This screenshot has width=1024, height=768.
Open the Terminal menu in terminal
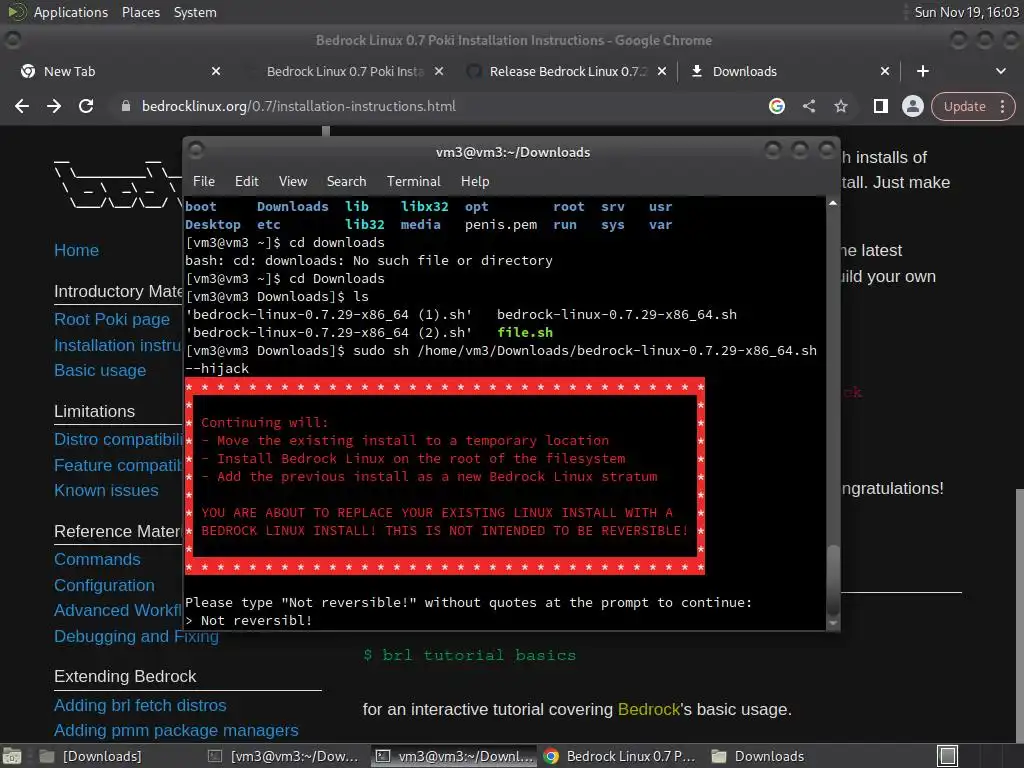(x=413, y=181)
